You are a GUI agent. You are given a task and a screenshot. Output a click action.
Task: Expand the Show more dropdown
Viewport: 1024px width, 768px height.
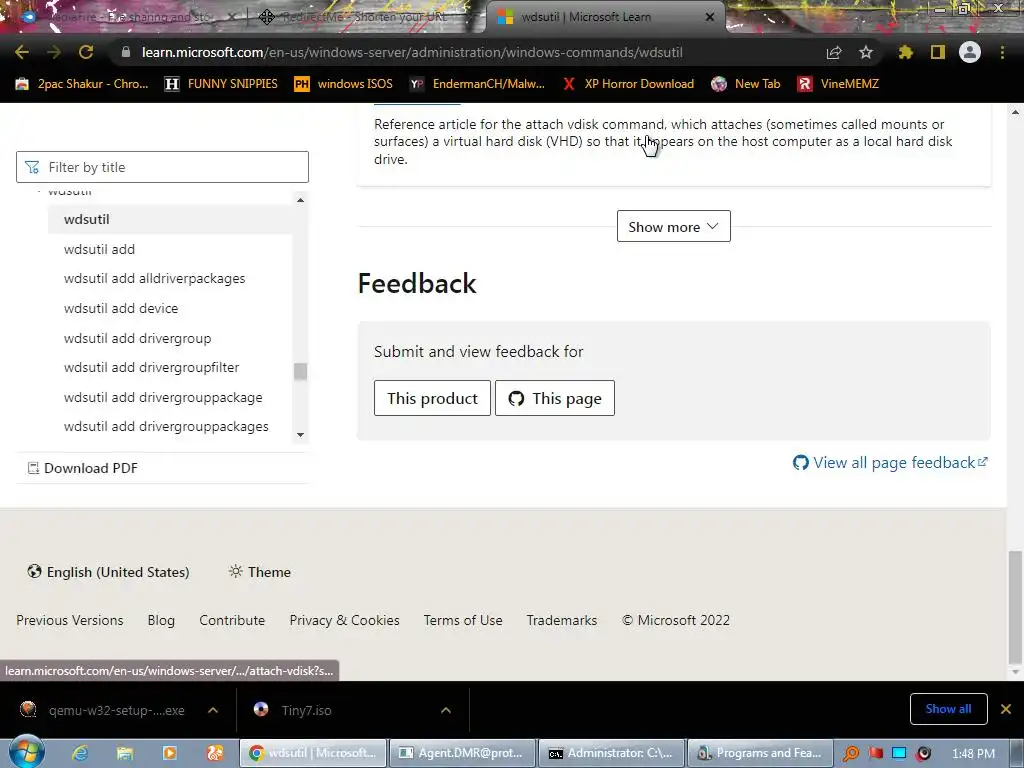click(673, 226)
